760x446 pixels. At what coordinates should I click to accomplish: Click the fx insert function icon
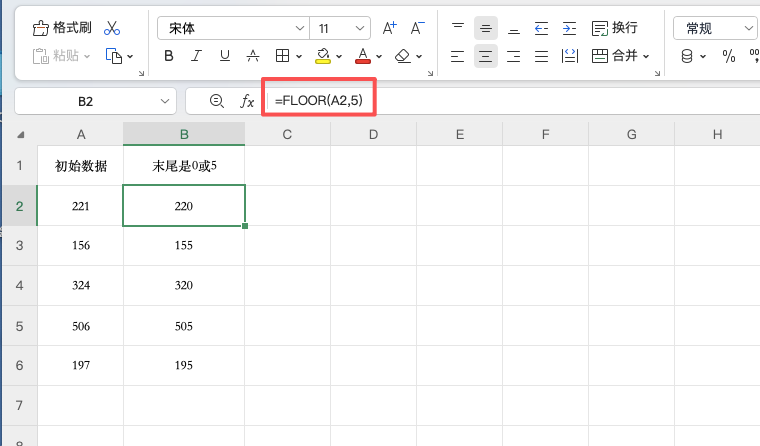[x=247, y=101]
